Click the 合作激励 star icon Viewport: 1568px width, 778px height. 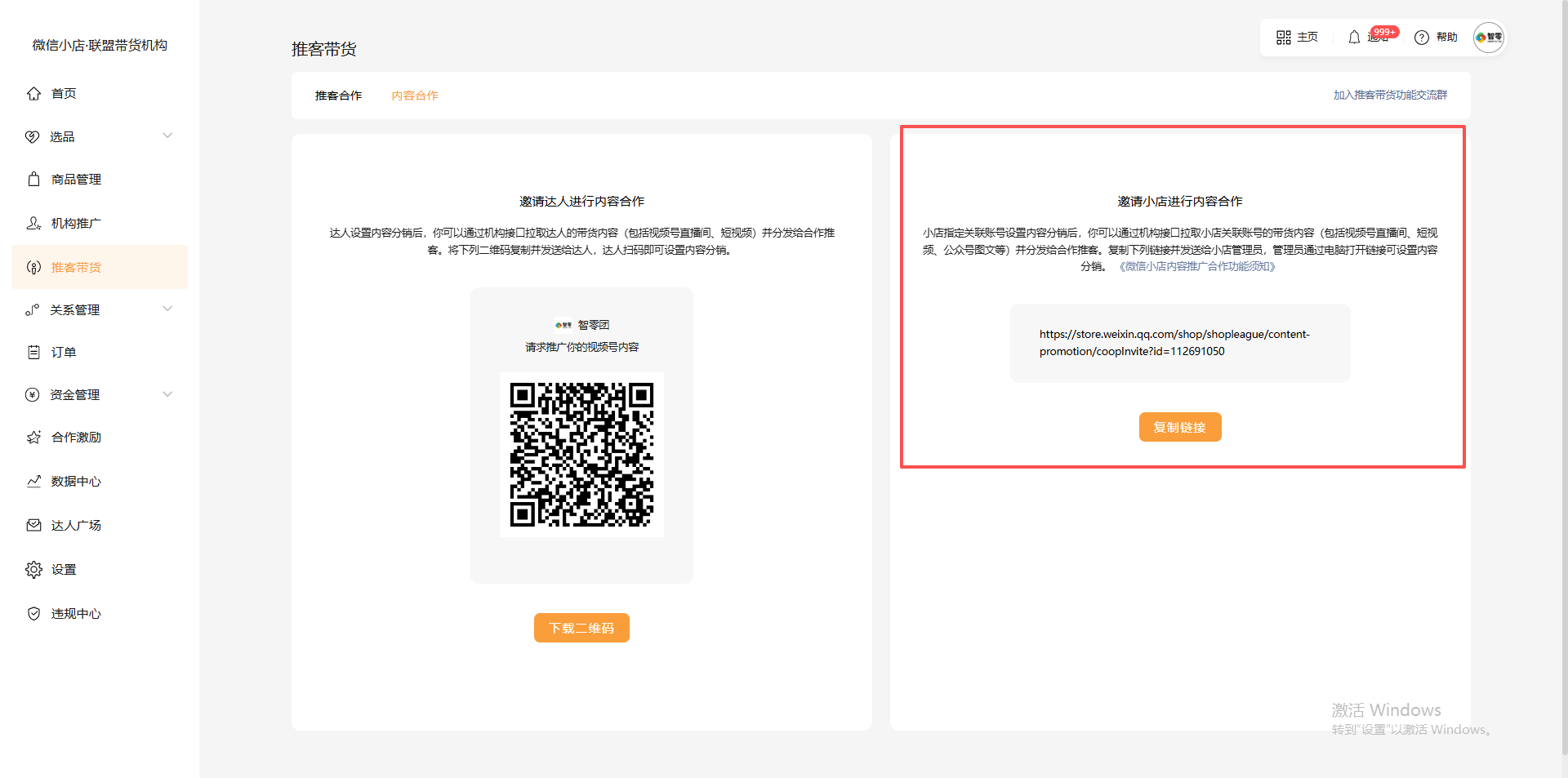point(33,438)
